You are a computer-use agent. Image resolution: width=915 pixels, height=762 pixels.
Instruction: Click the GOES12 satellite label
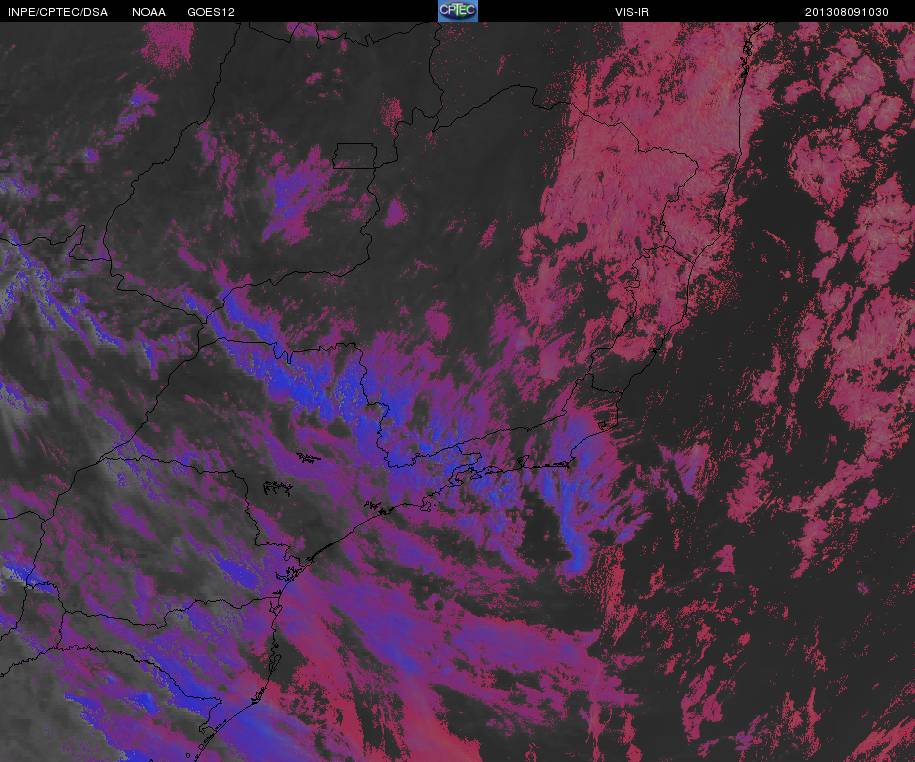pos(211,12)
